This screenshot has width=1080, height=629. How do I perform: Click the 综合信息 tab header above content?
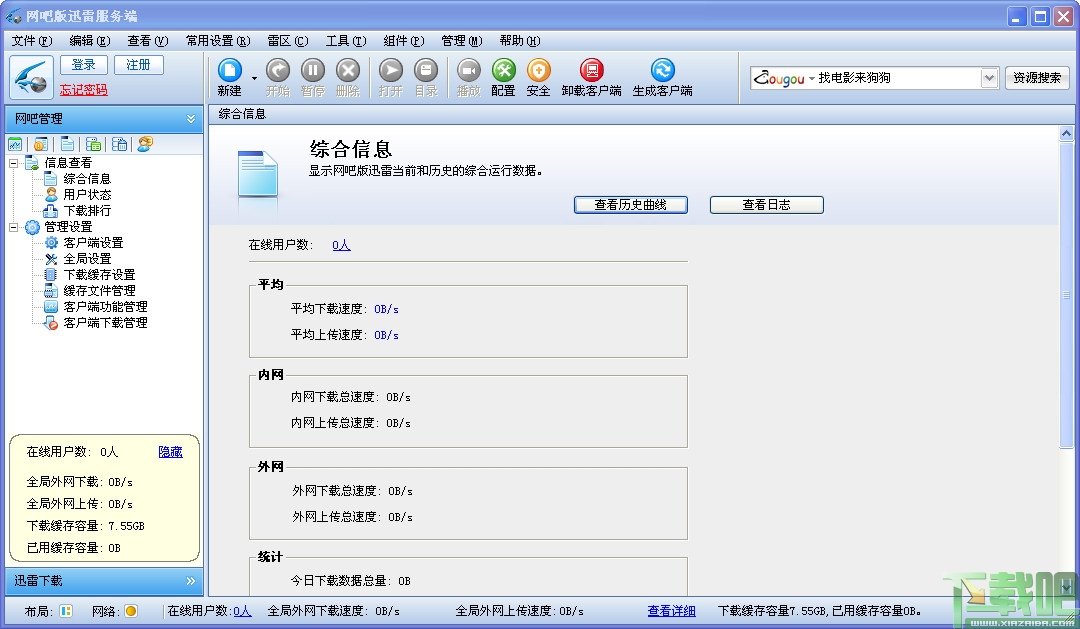coord(242,114)
